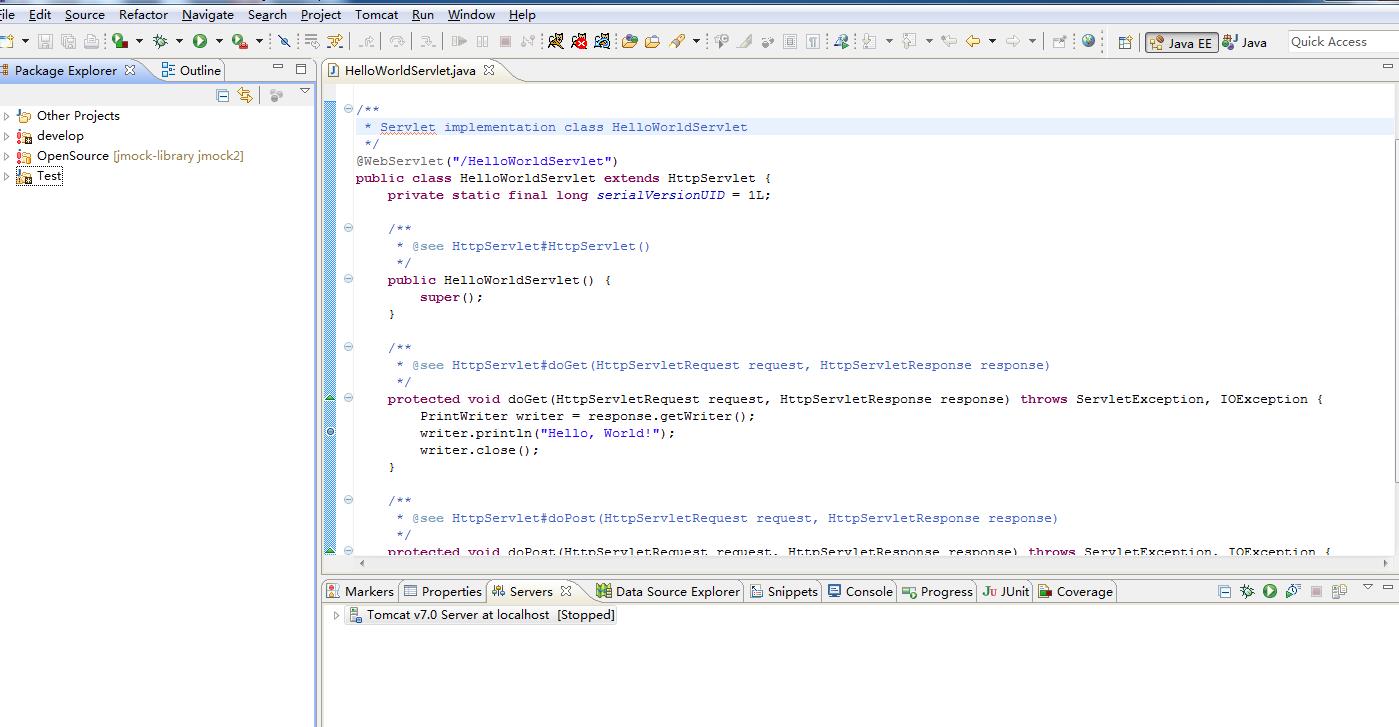The image size is (1399, 727).
Task: Open the Servers view menu triangle
Action: [1368, 587]
